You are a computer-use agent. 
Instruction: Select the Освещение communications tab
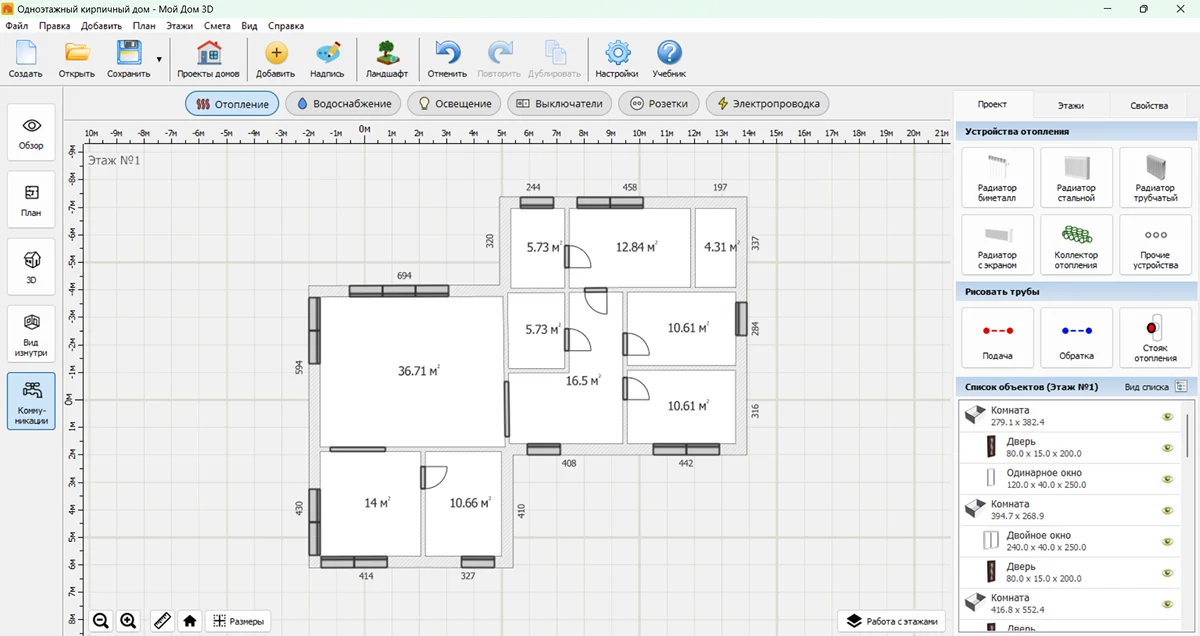point(454,103)
